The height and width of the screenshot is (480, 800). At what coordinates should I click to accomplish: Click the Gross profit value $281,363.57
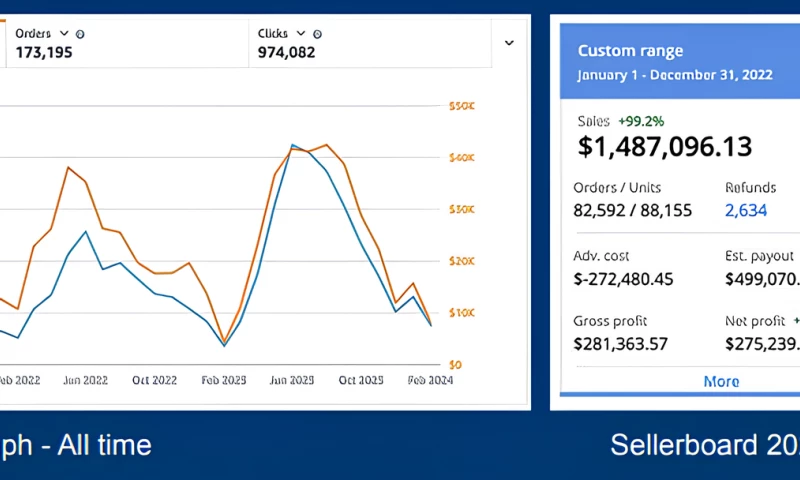[x=620, y=344]
